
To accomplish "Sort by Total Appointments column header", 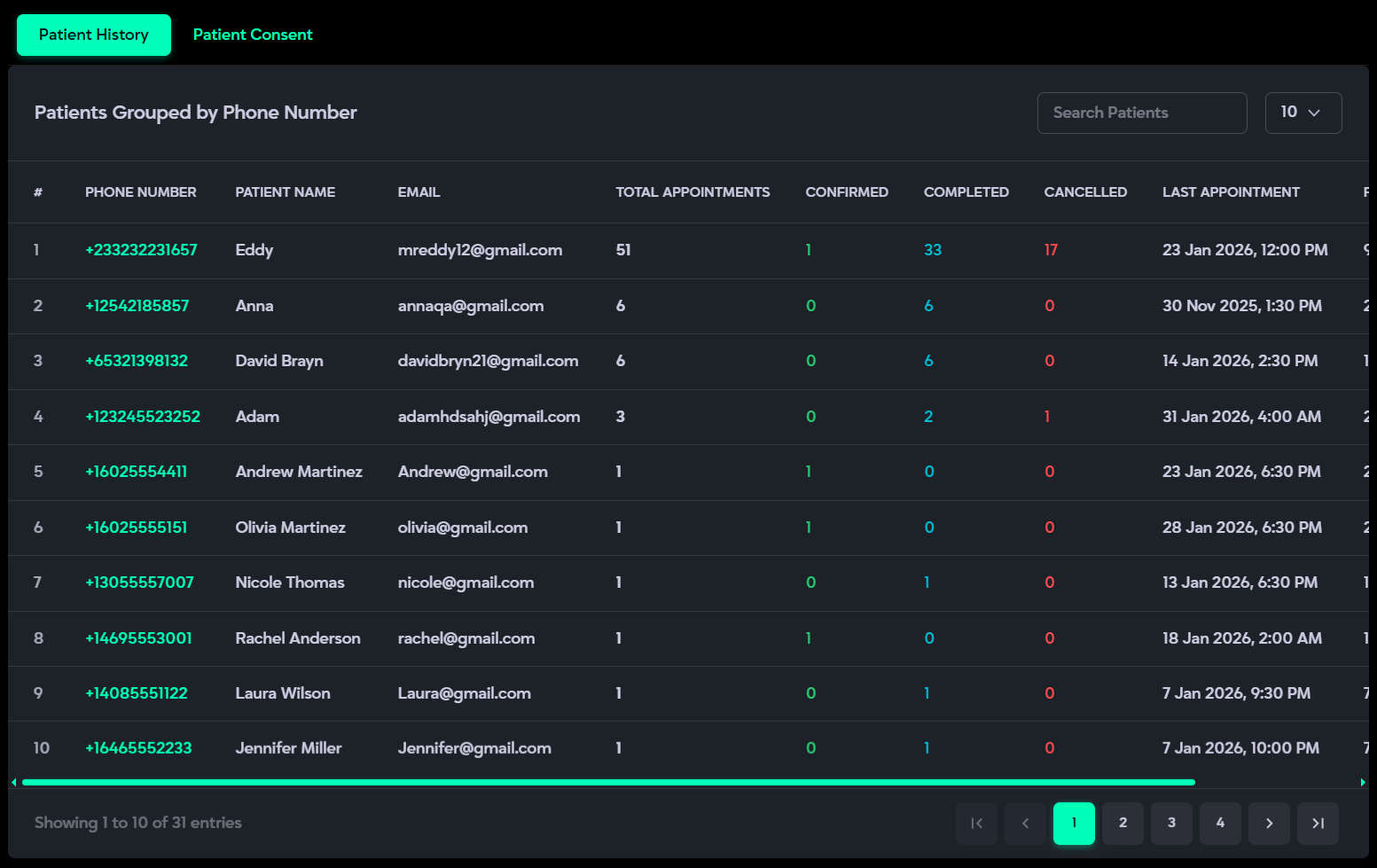I will (692, 192).
